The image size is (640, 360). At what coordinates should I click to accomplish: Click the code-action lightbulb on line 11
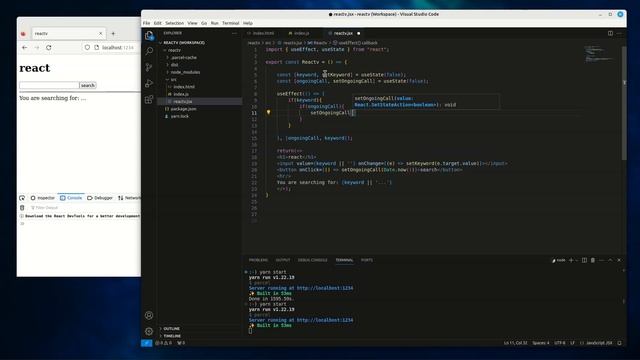(268, 112)
